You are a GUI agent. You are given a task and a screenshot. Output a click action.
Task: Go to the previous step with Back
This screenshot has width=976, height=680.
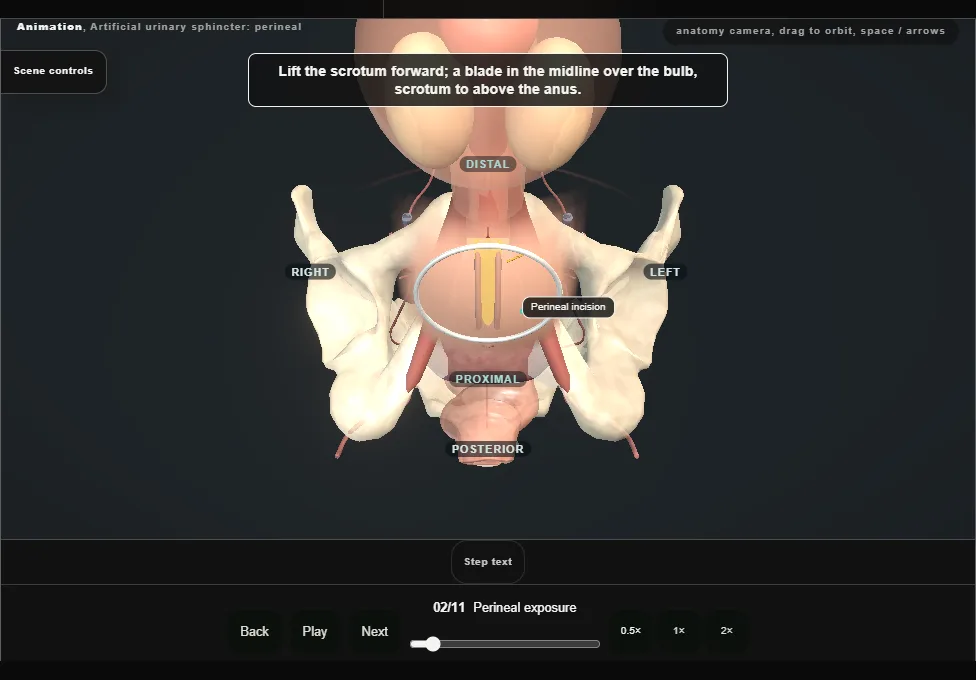click(x=255, y=631)
